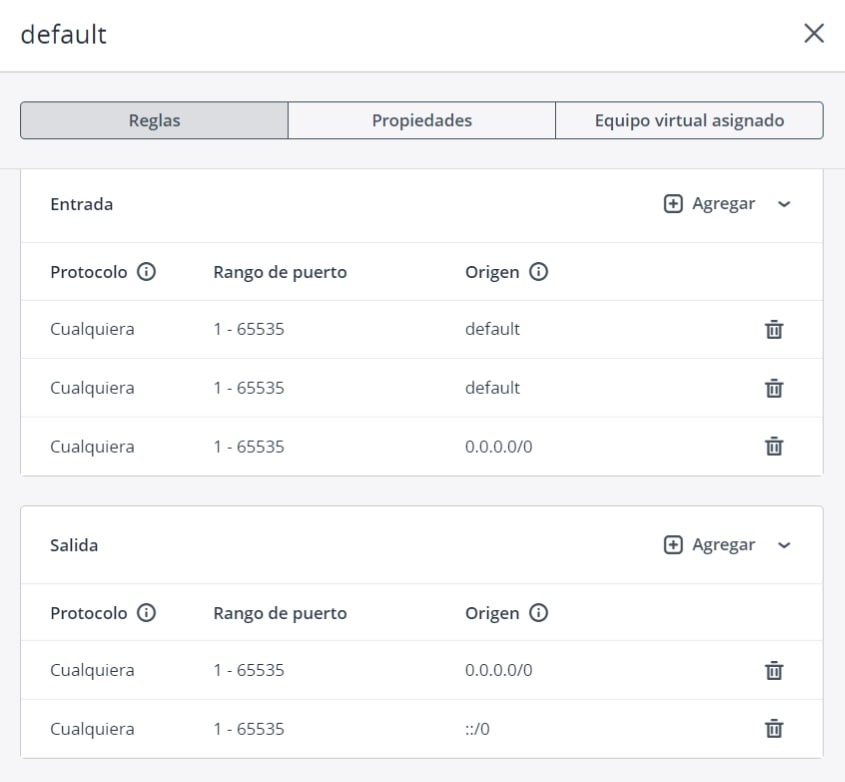Screen dimensions: 845x782
Task: Collapse the Entrada rules section
Action: (784, 204)
